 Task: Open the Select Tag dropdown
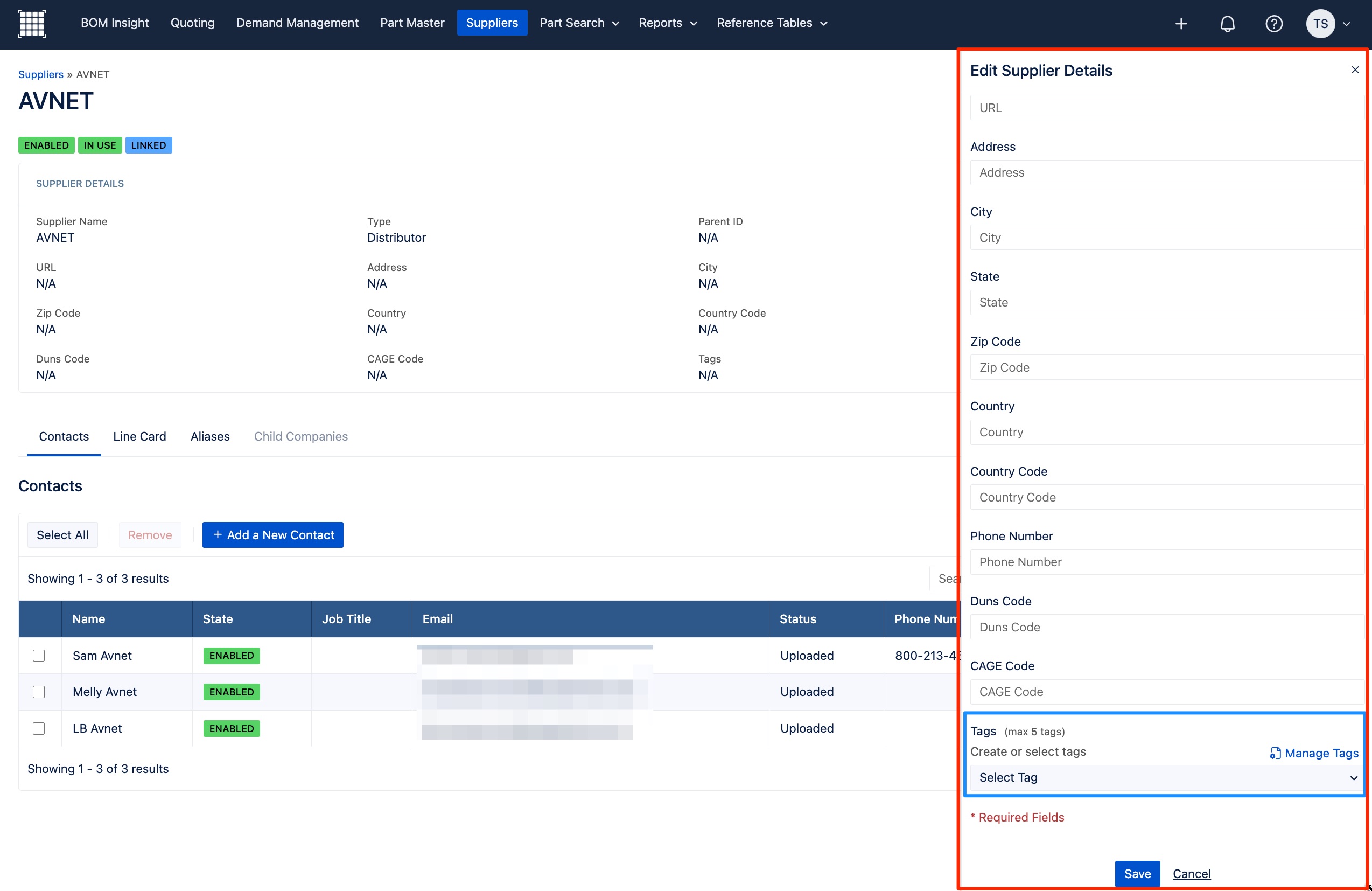[1167, 777]
